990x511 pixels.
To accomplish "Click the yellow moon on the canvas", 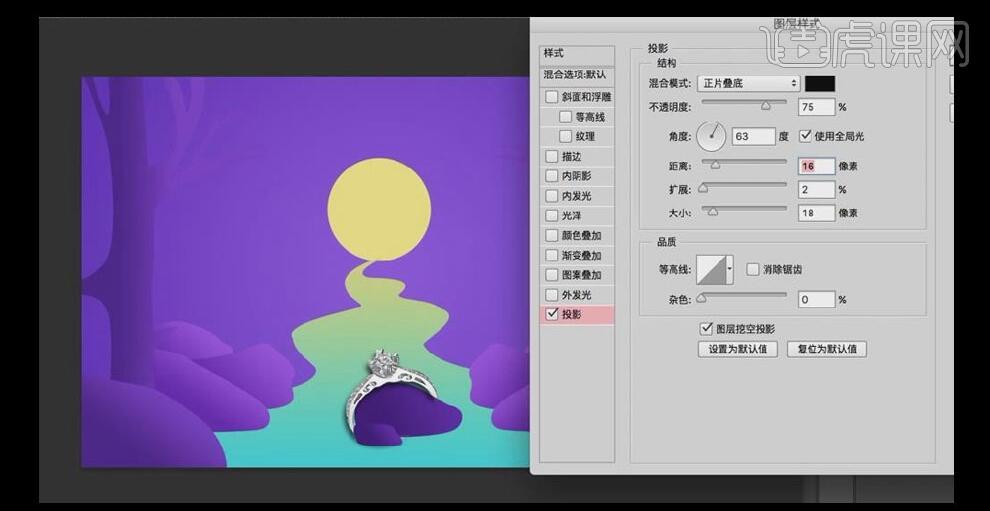I will click(x=379, y=211).
